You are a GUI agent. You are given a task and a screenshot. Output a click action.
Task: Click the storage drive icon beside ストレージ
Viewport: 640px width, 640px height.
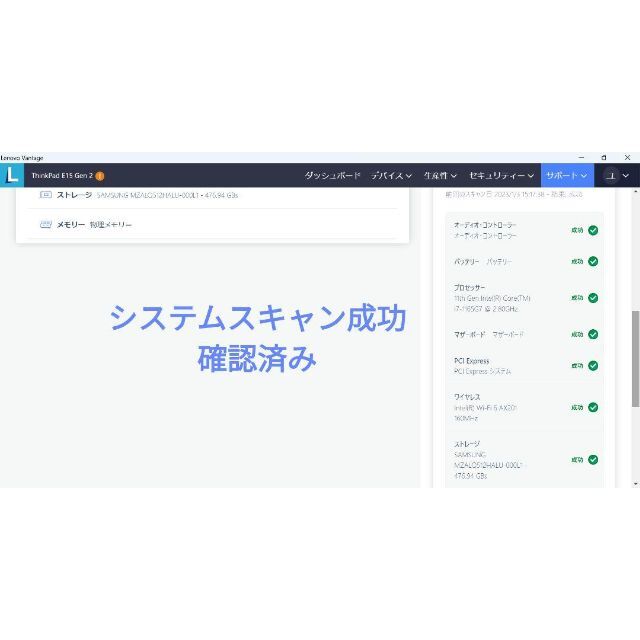click(45, 195)
